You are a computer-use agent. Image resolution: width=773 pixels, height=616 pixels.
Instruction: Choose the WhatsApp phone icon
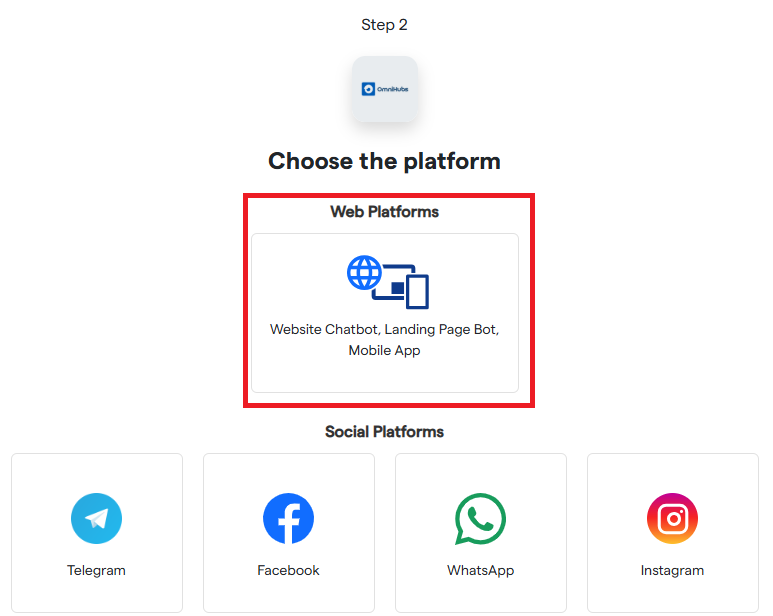point(480,519)
